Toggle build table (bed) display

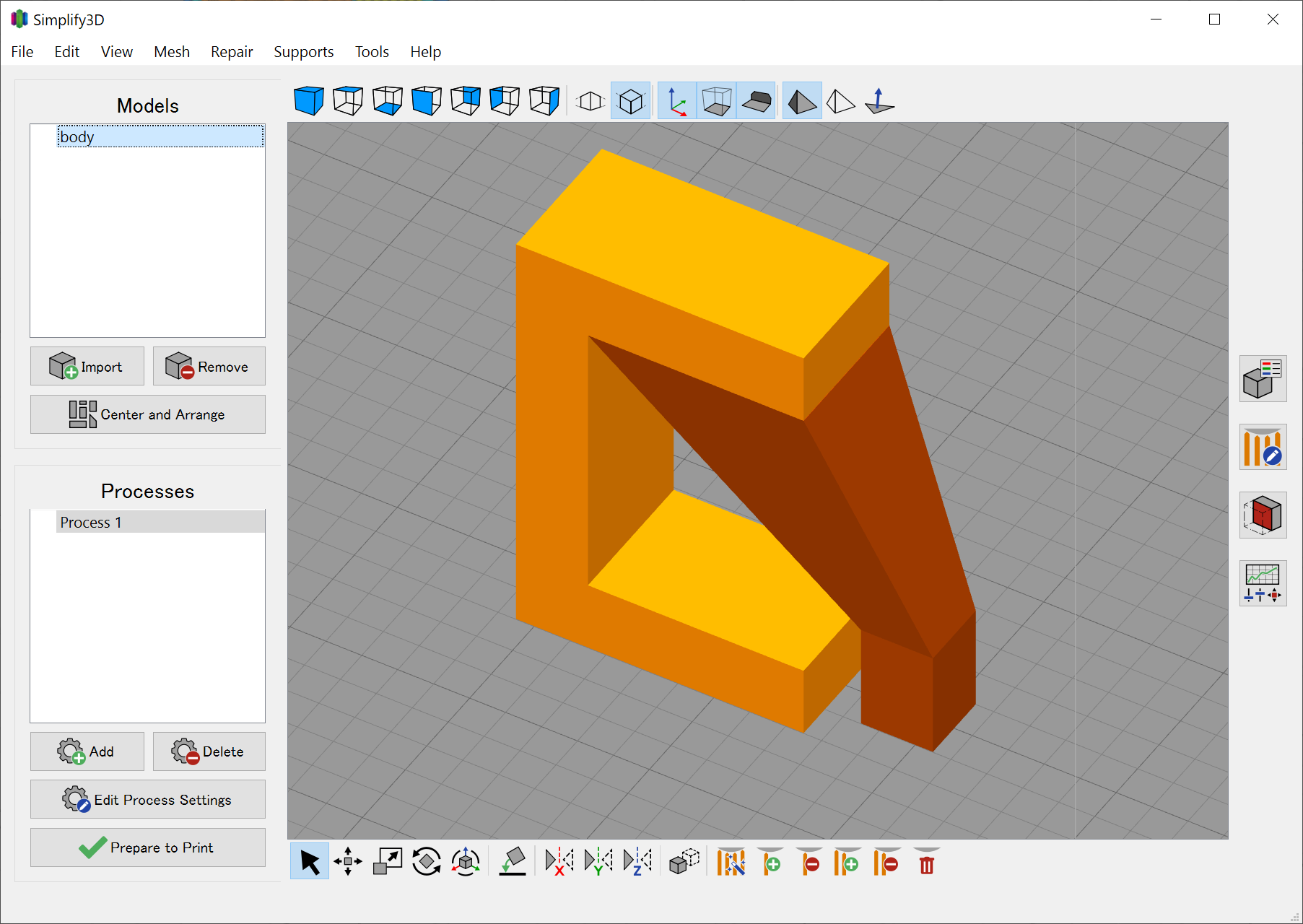click(756, 100)
